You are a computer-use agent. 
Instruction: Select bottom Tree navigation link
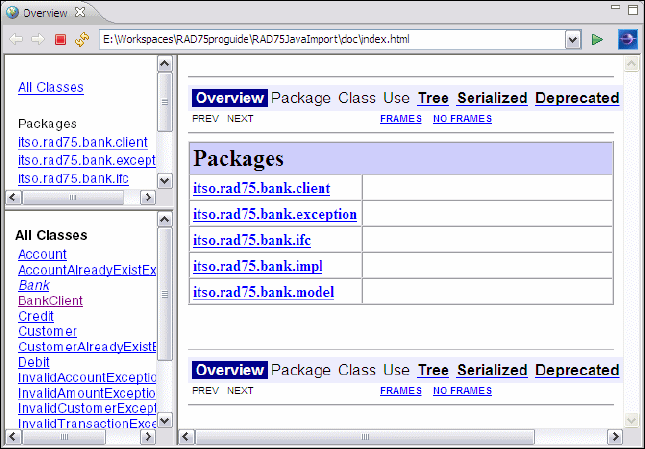[x=433, y=370]
